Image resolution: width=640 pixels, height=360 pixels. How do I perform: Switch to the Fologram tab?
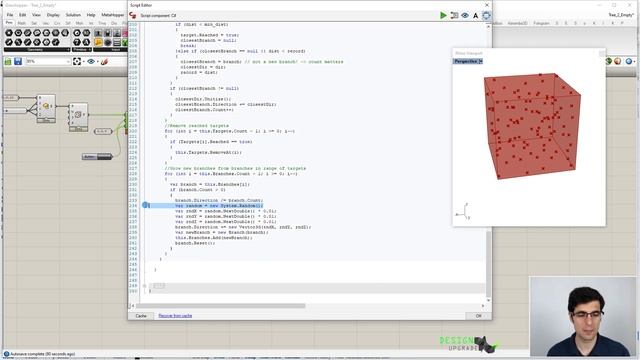(542, 23)
